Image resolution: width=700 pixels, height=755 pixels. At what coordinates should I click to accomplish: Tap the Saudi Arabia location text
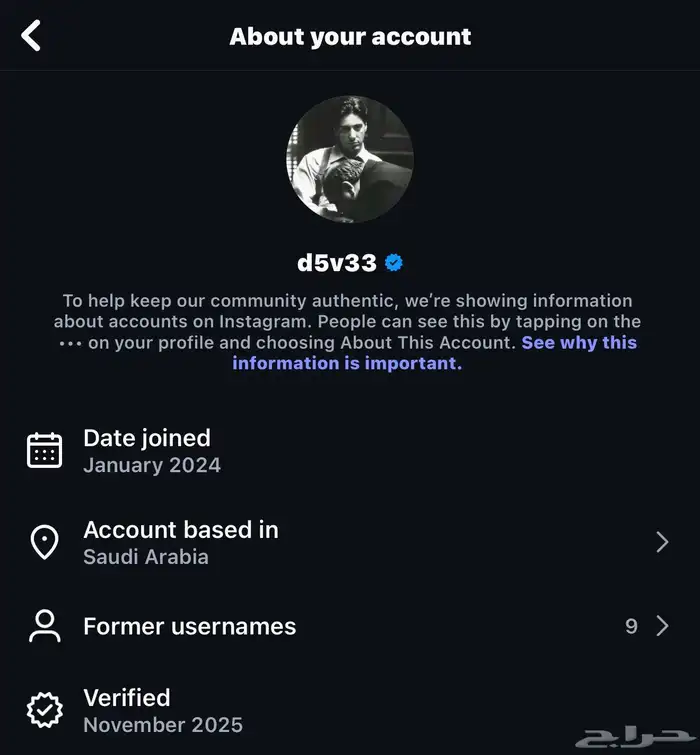pyautogui.click(x=146, y=557)
